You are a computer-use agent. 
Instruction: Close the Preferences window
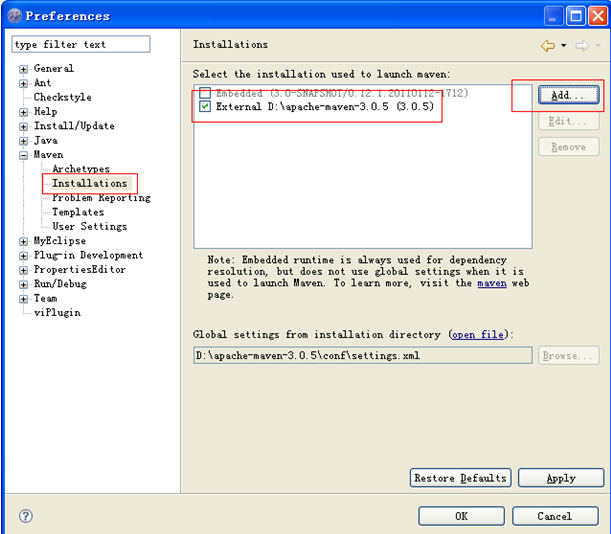tap(598, 16)
